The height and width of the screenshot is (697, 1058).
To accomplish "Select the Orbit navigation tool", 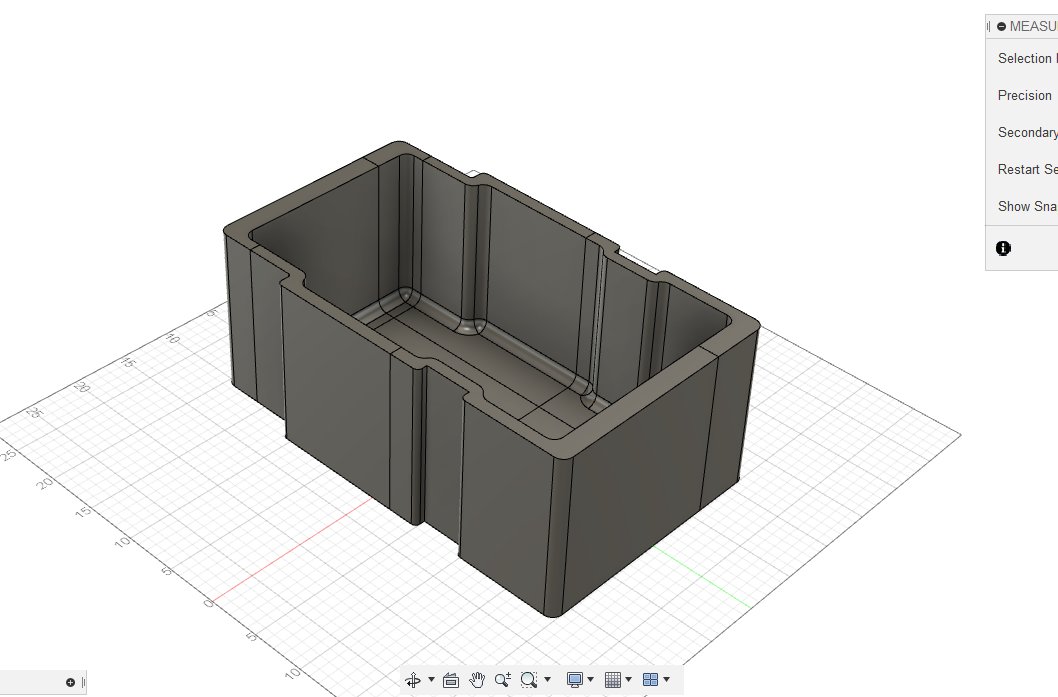I will (x=413, y=680).
